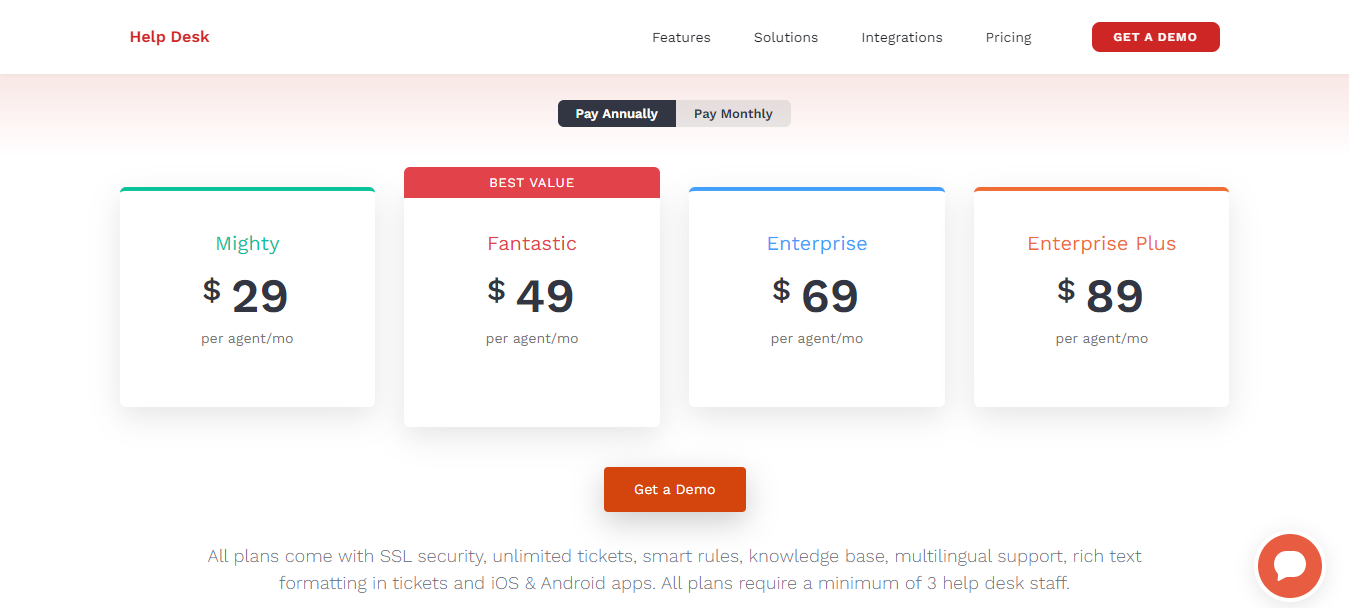The width and height of the screenshot is (1349, 608).
Task: Select the Pay Annually toggle option
Action: 616,113
